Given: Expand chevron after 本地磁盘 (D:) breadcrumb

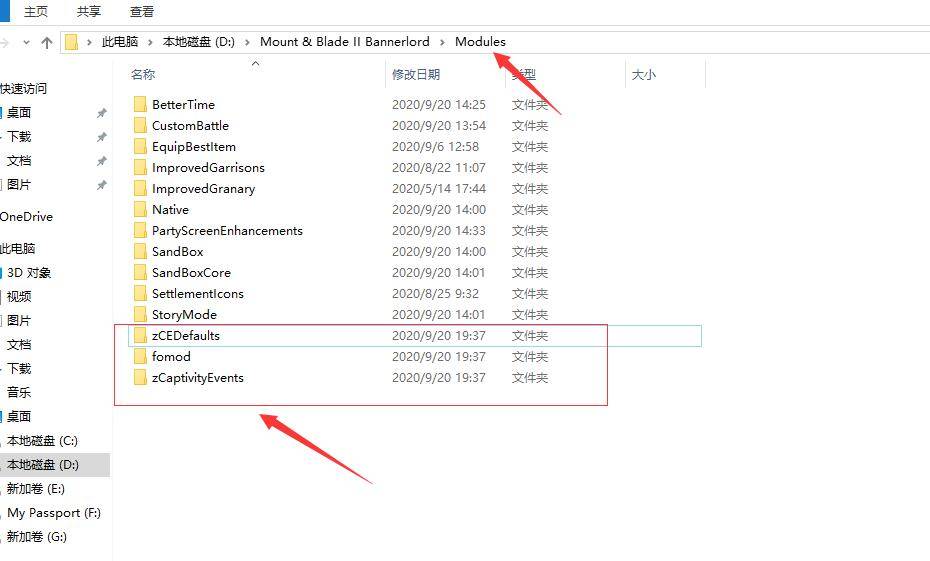Looking at the screenshot, I should (247, 42).
